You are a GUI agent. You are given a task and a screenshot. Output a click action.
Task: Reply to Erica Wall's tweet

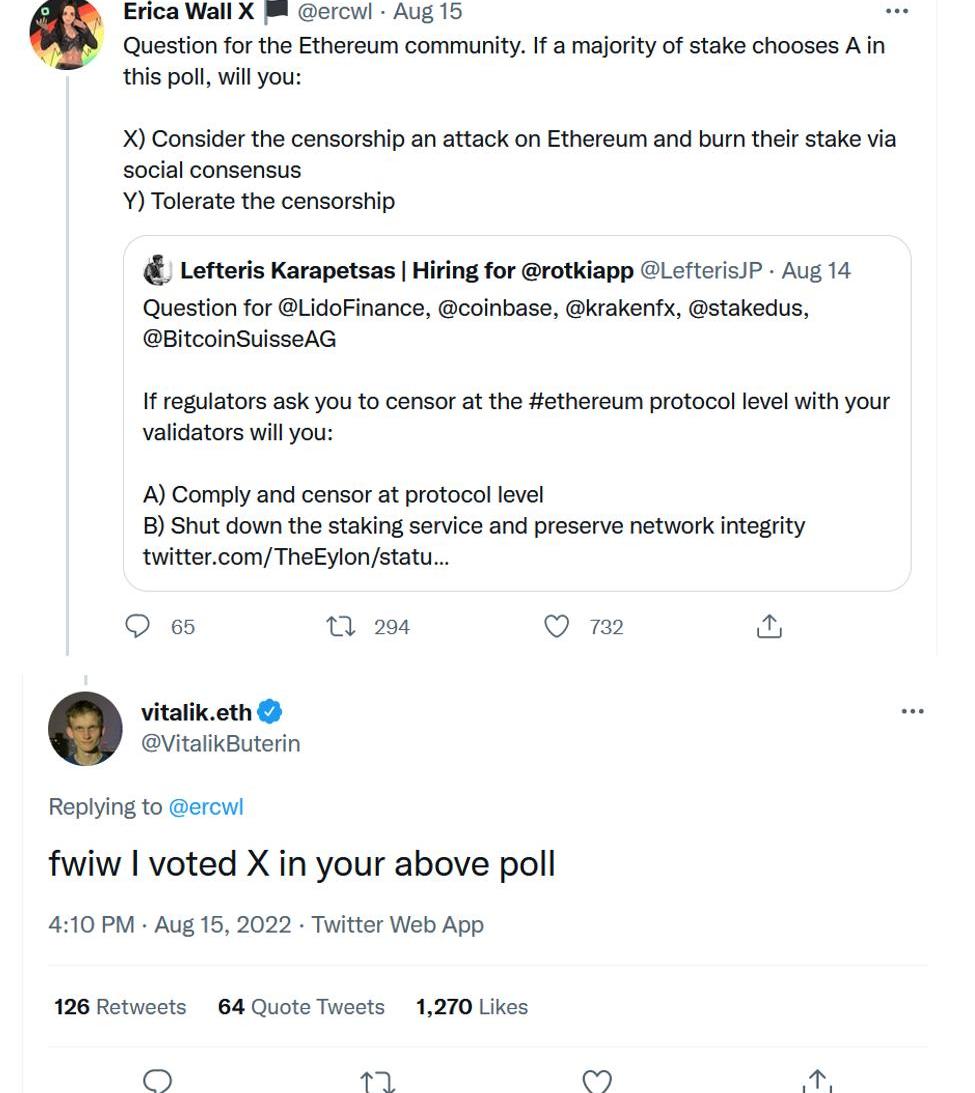click(x=138, y=627)
